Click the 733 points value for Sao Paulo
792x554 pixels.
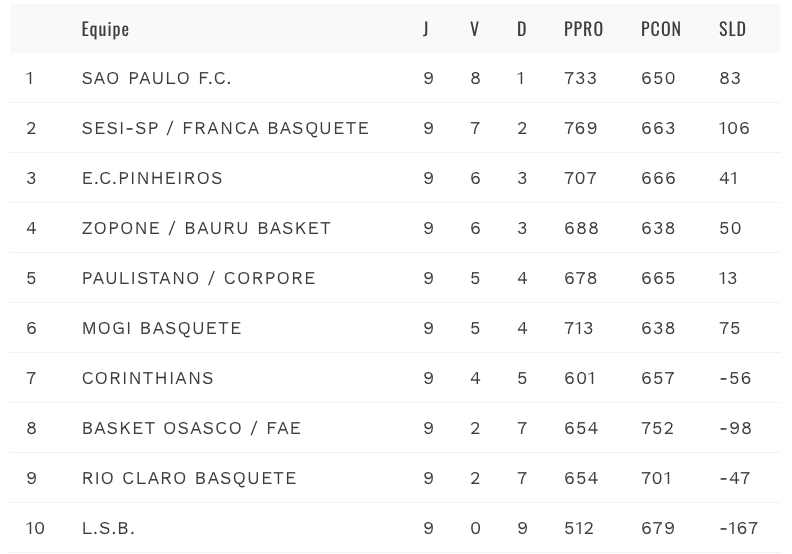(580, 78)
